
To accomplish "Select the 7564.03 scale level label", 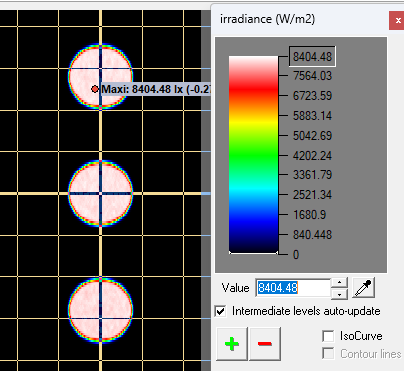I will pos(312,76).
